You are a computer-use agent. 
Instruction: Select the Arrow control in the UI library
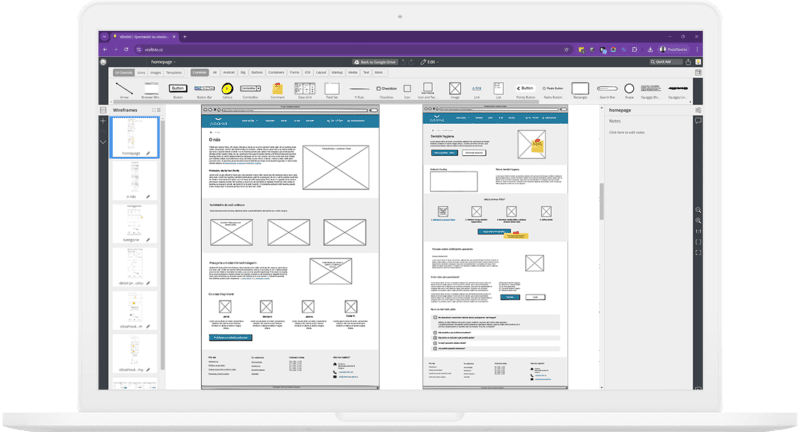[122, 90]
